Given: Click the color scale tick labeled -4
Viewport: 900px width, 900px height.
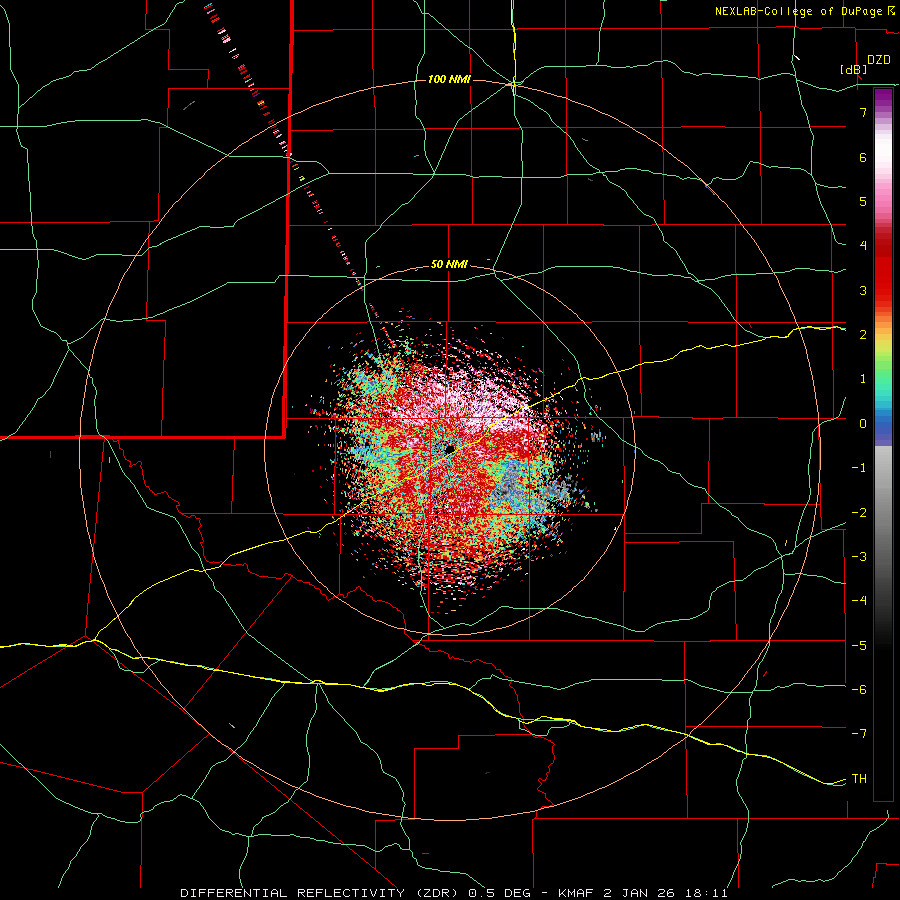Looking at the screenshot, I should 859,601.
